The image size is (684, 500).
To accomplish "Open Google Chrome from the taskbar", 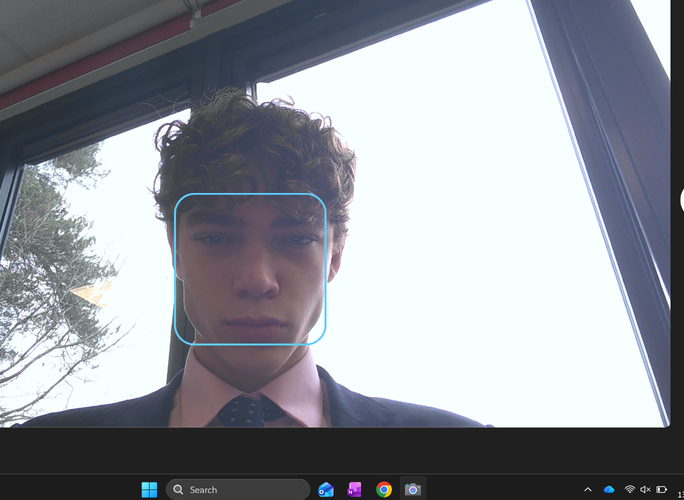I will pyautogui.click(x=384, y=490).
